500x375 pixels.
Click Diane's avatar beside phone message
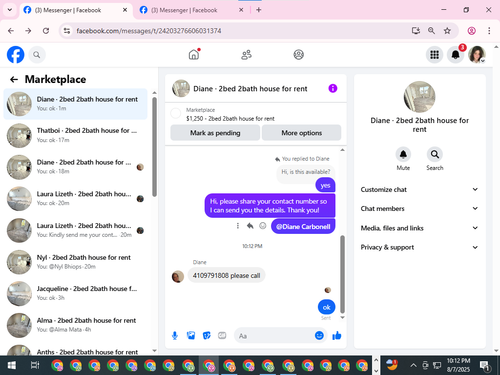coord(178,276)
